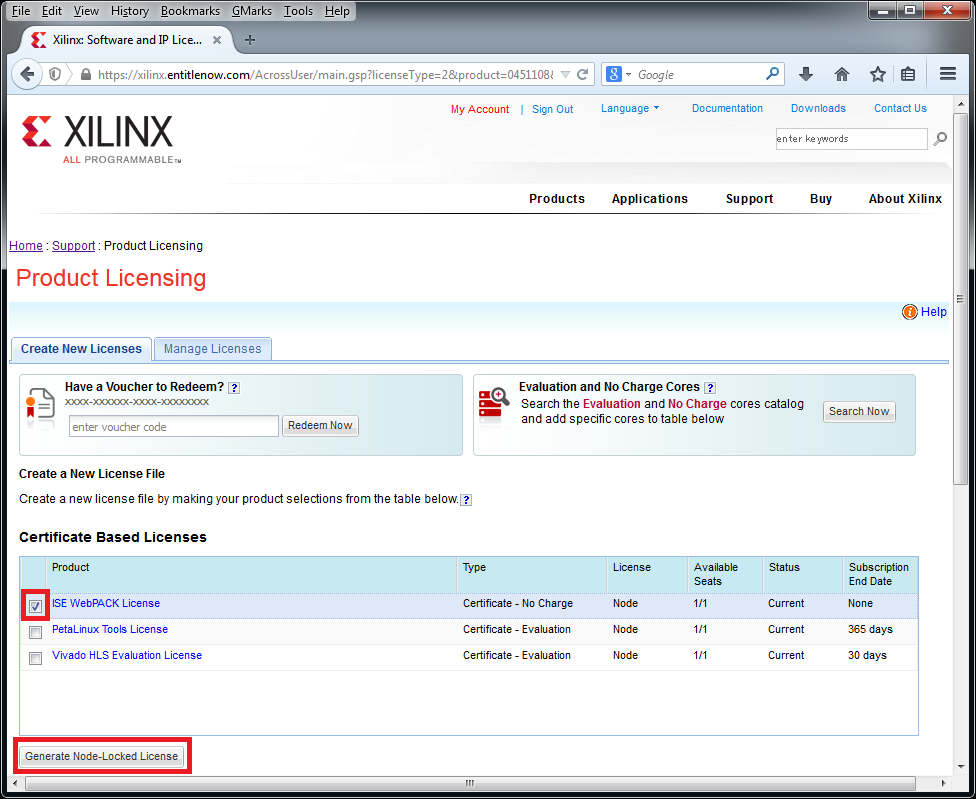
Task: Click the voucher help question mark icon
Action: [x=234, y=388]
